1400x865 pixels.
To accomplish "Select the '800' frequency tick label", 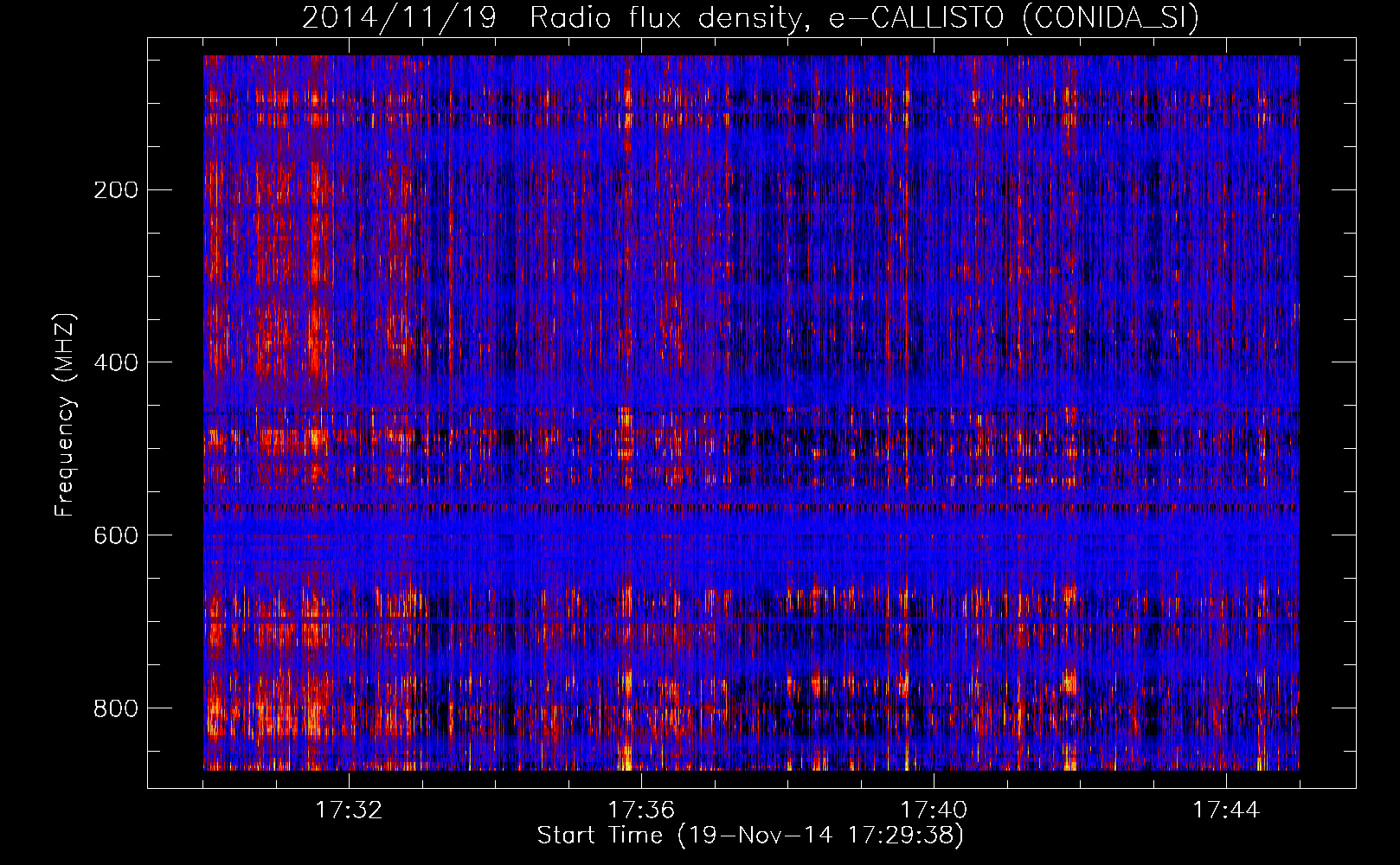I will tap(116, 708).
